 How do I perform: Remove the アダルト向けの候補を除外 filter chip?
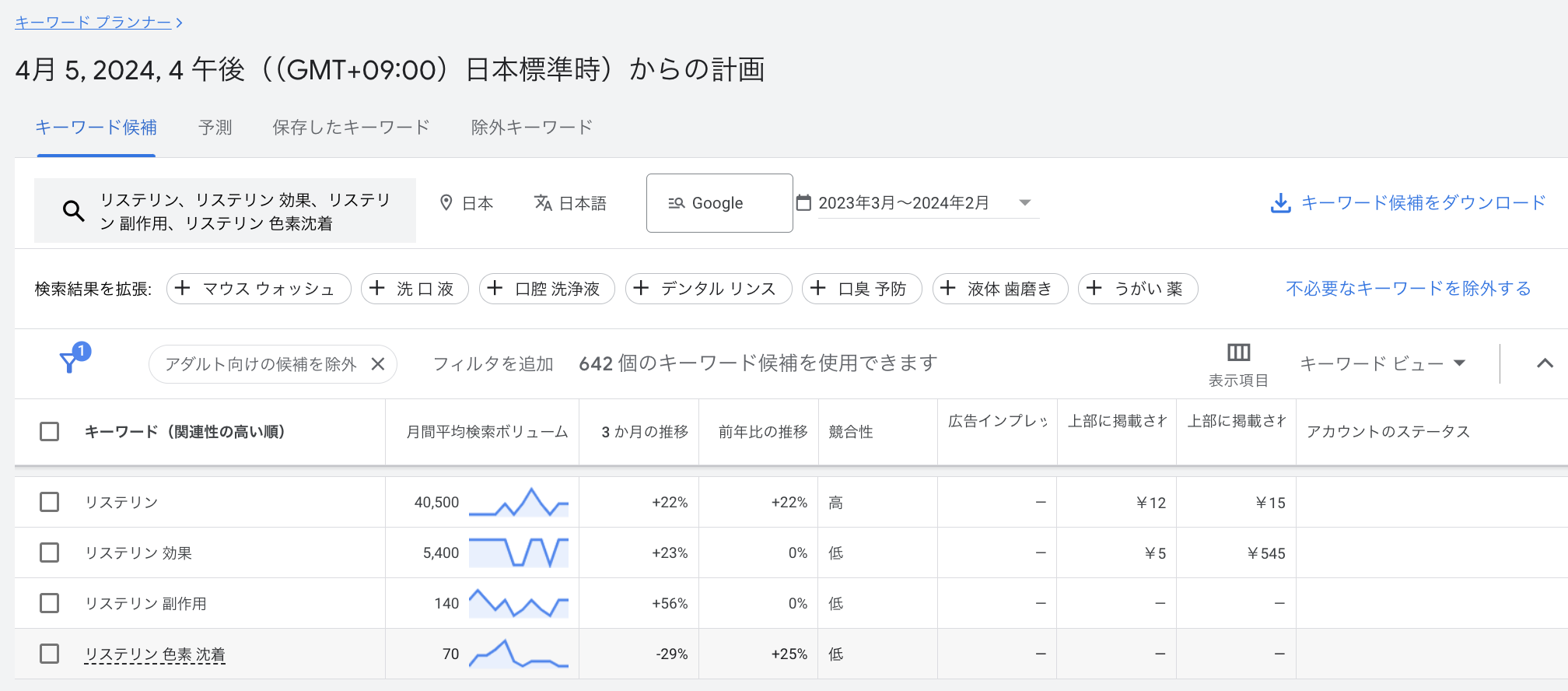click(378, 363)
